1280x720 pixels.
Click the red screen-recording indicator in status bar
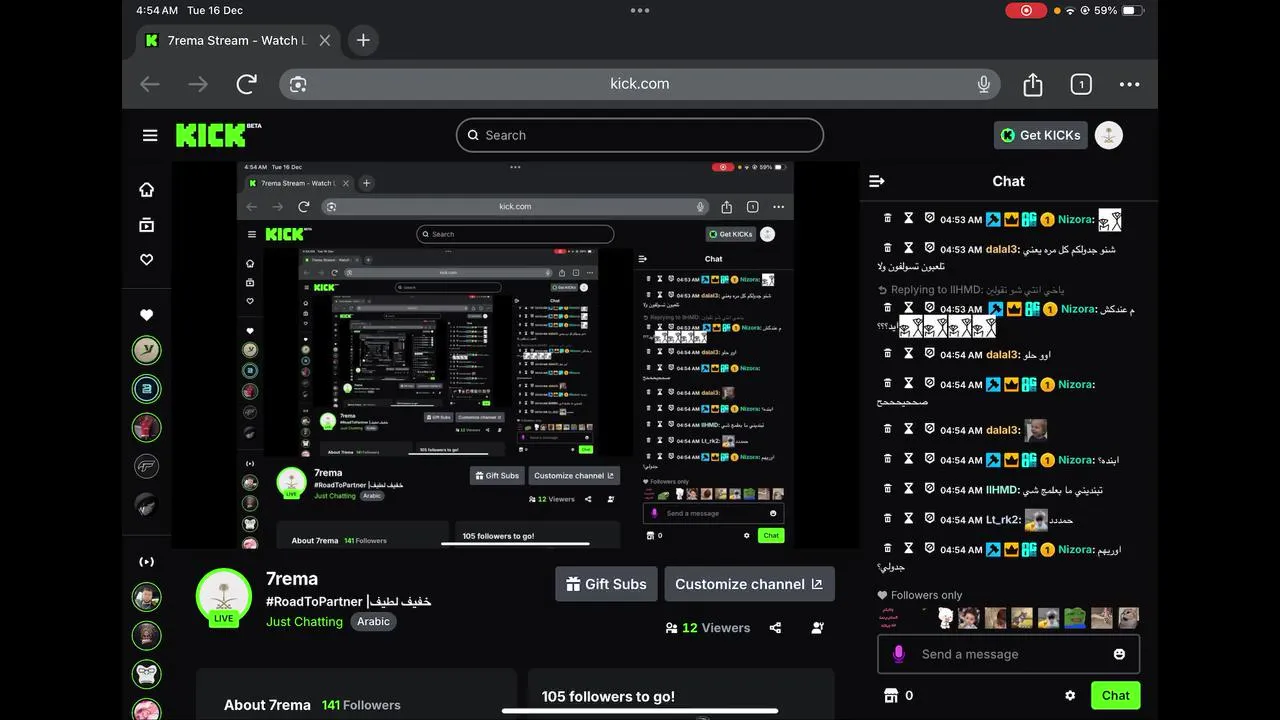coord(1026,10)
